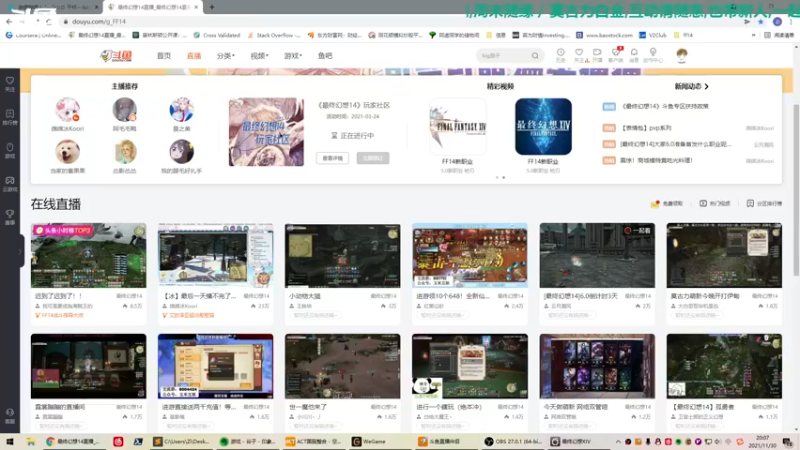800x450 pixels.
Task: Reload the page with the refresh icon
Action: (49, 21)
